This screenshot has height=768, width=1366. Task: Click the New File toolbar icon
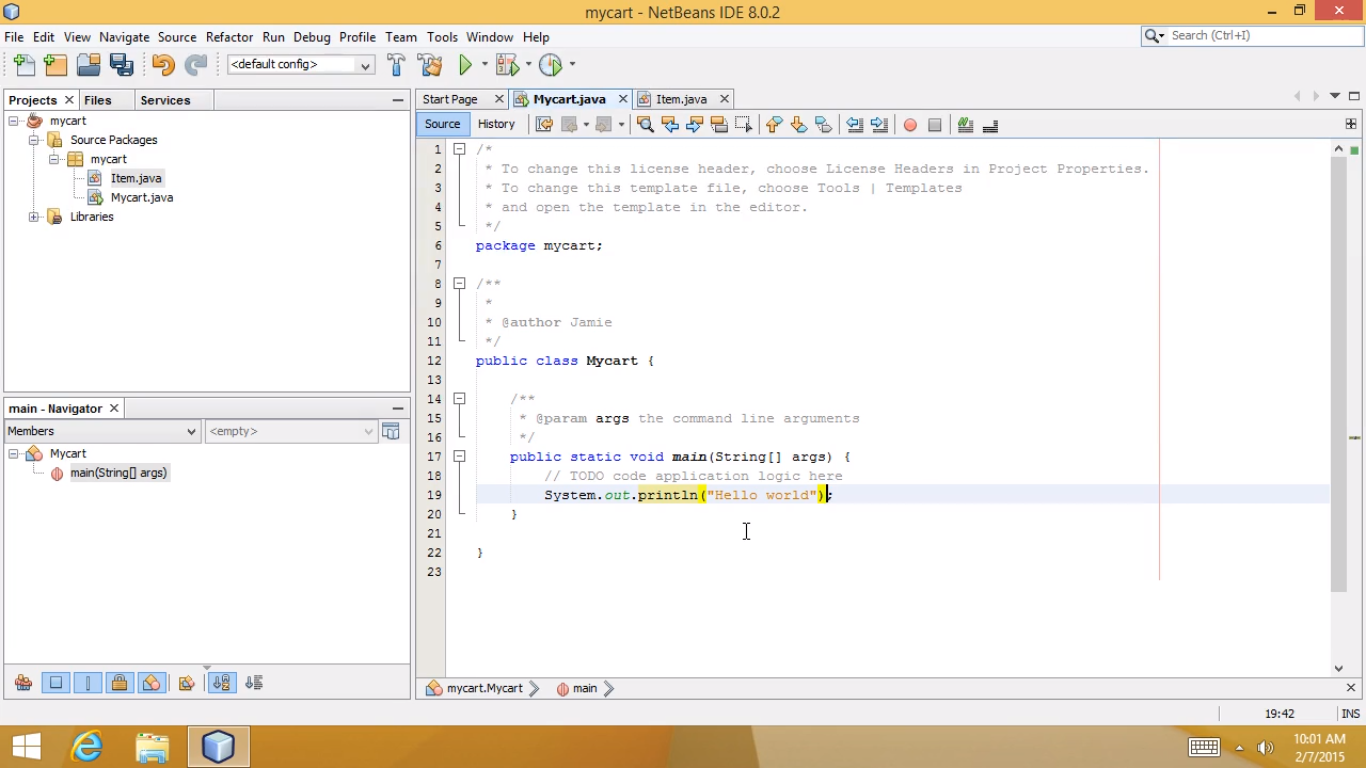pos(24,65)
